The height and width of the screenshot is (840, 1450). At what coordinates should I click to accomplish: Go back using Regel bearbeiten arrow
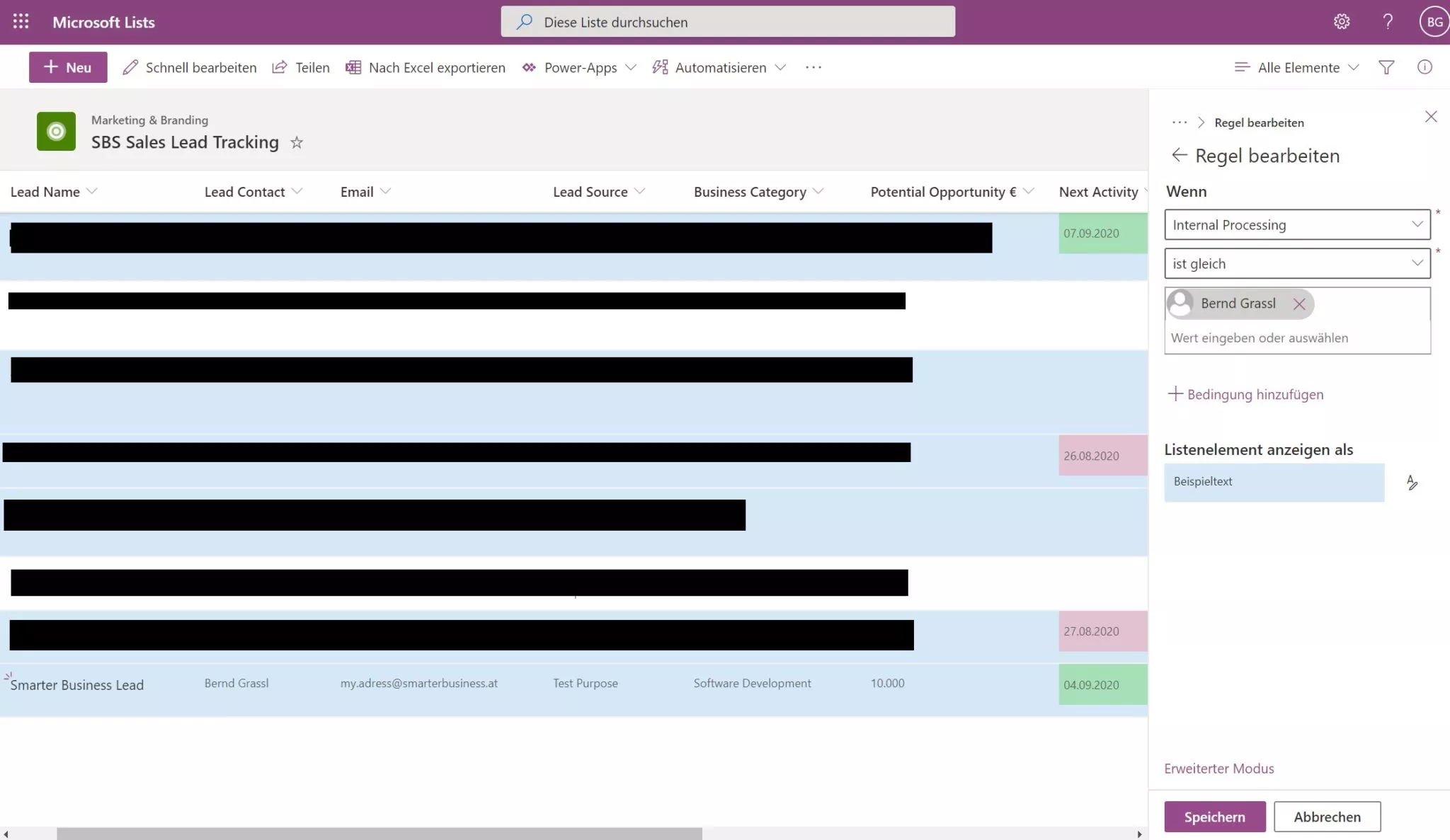coord(1180,155)
